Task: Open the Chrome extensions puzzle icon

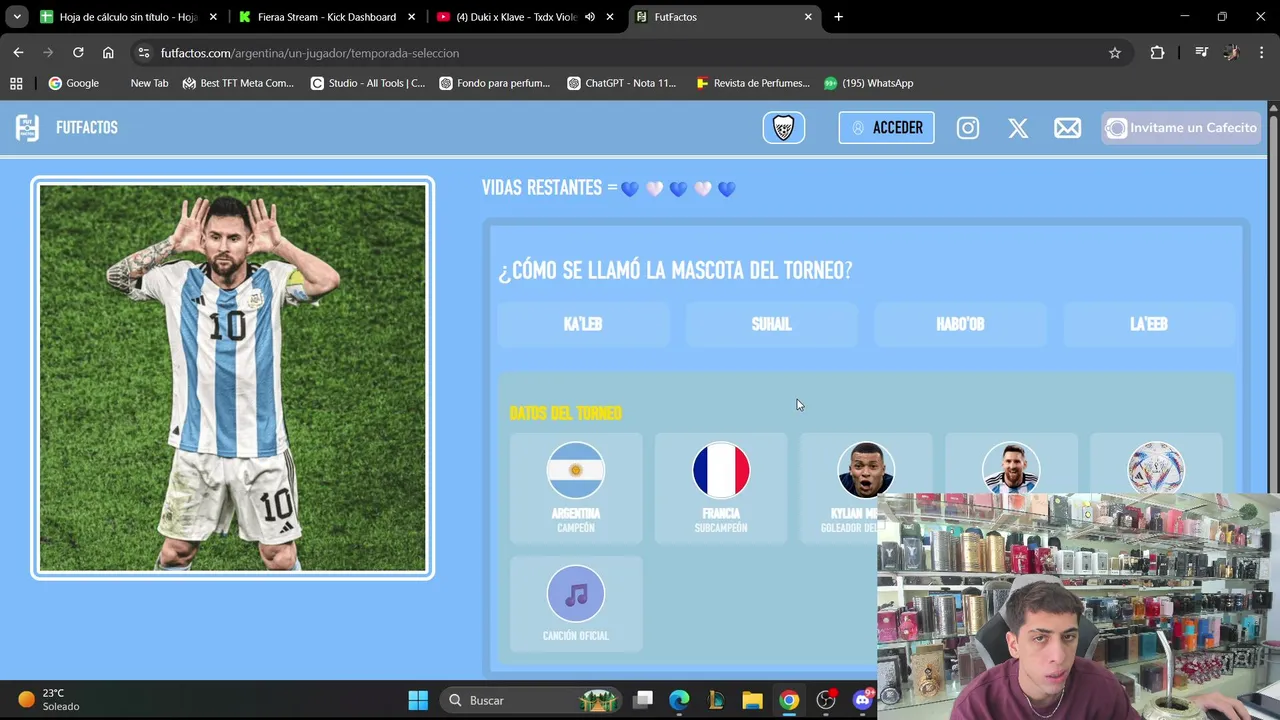Action: pos(1157,53)
